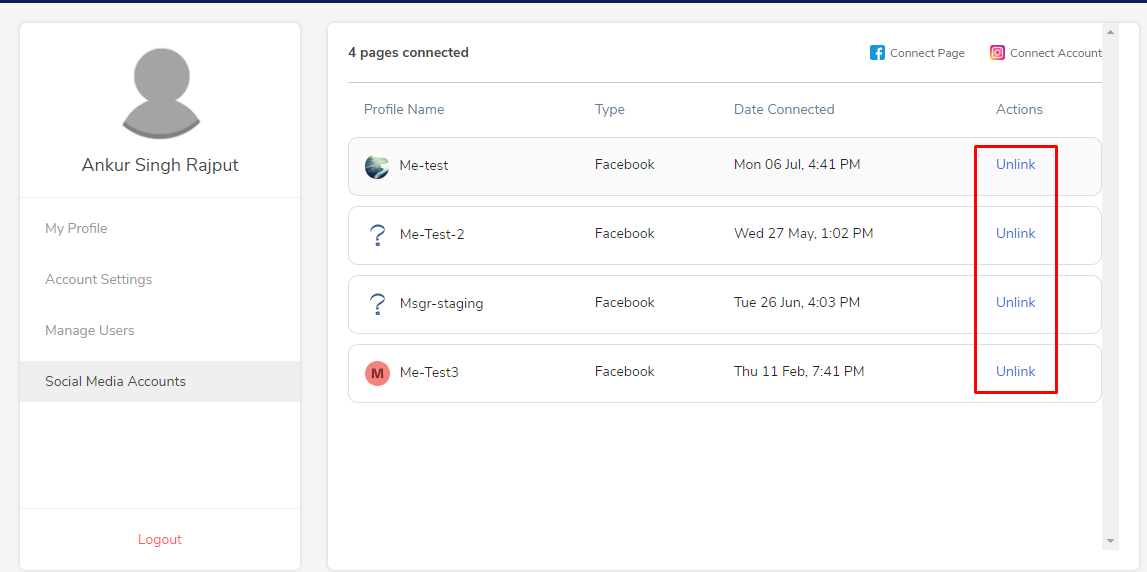Click the question mark icon for Msgr-staging
The image size is (1147, 572).
(x=377, y=304)
